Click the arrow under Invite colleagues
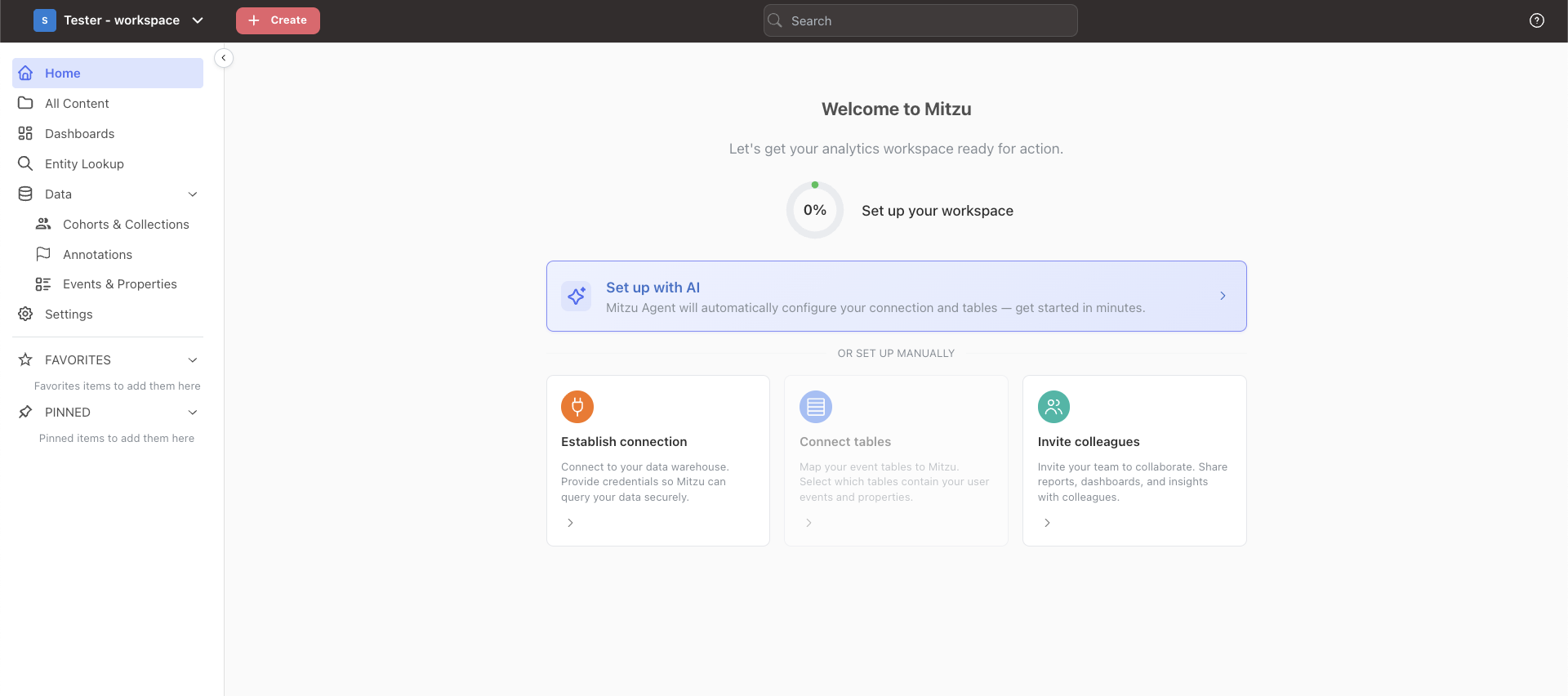 (1047, 523)
